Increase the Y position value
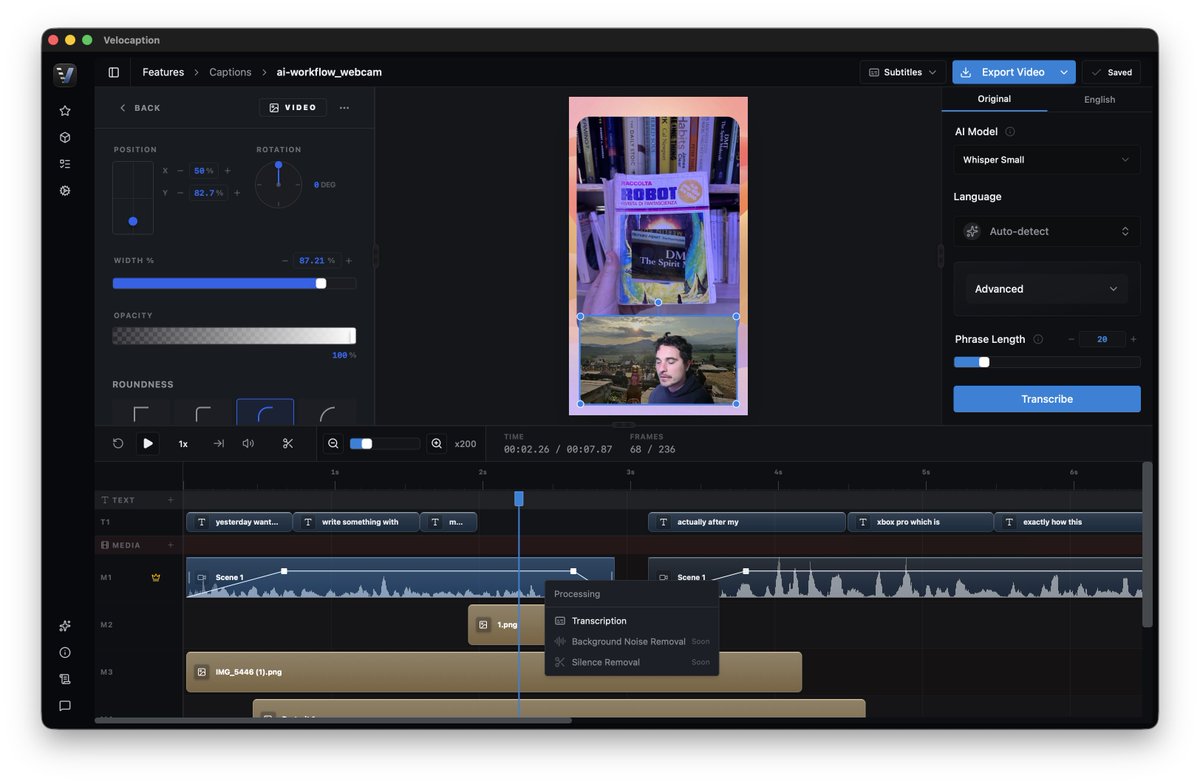Screen dimensions: 1200x784 (x=236, y=193)
